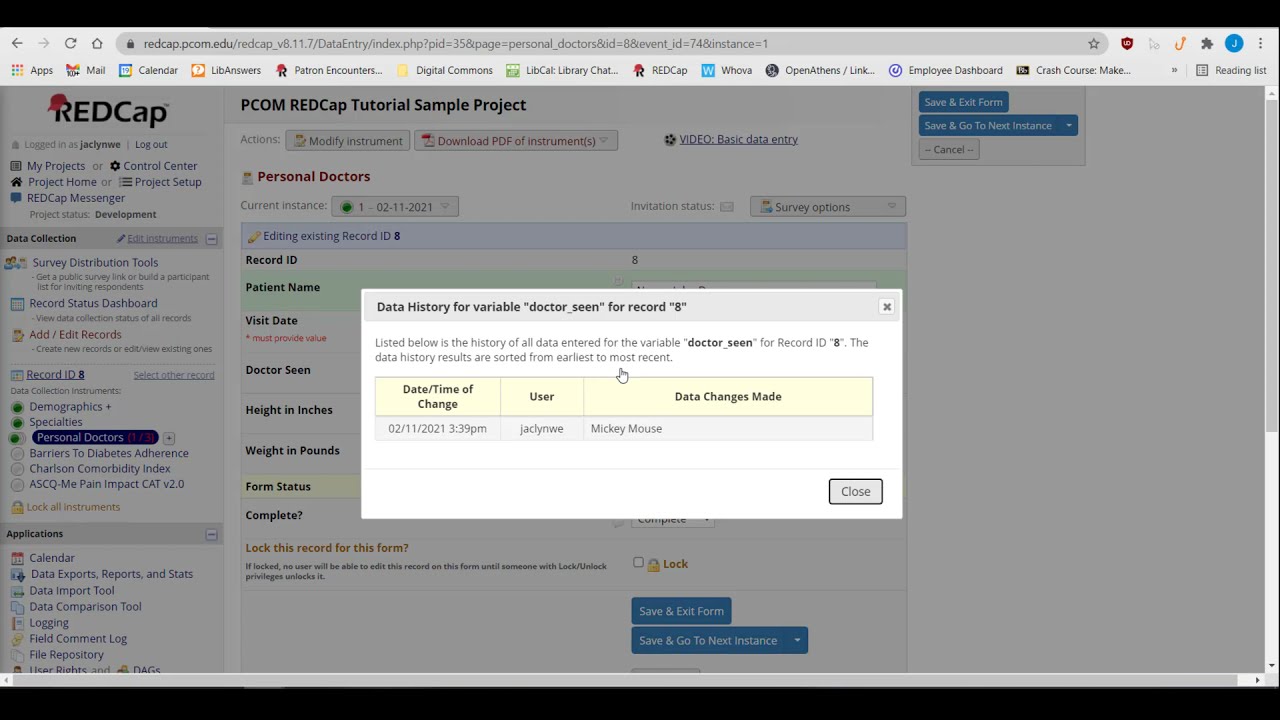
Task: Open the Demographics + instrument
Action: click(70, 407)
